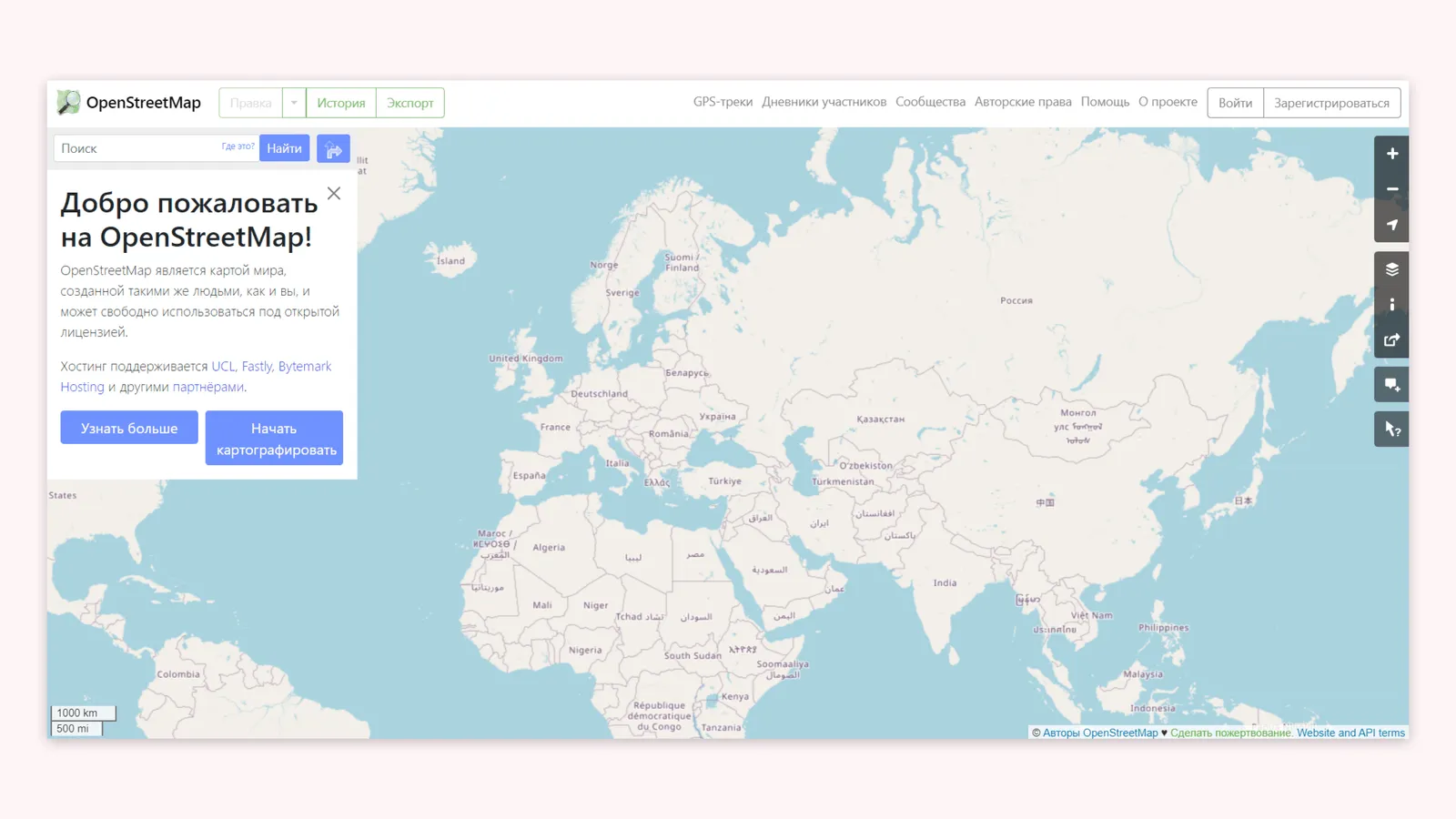Viewport: 1456px width, 819px height.
Task: Open directions using the route arrow icon
Action: point(333,148)
